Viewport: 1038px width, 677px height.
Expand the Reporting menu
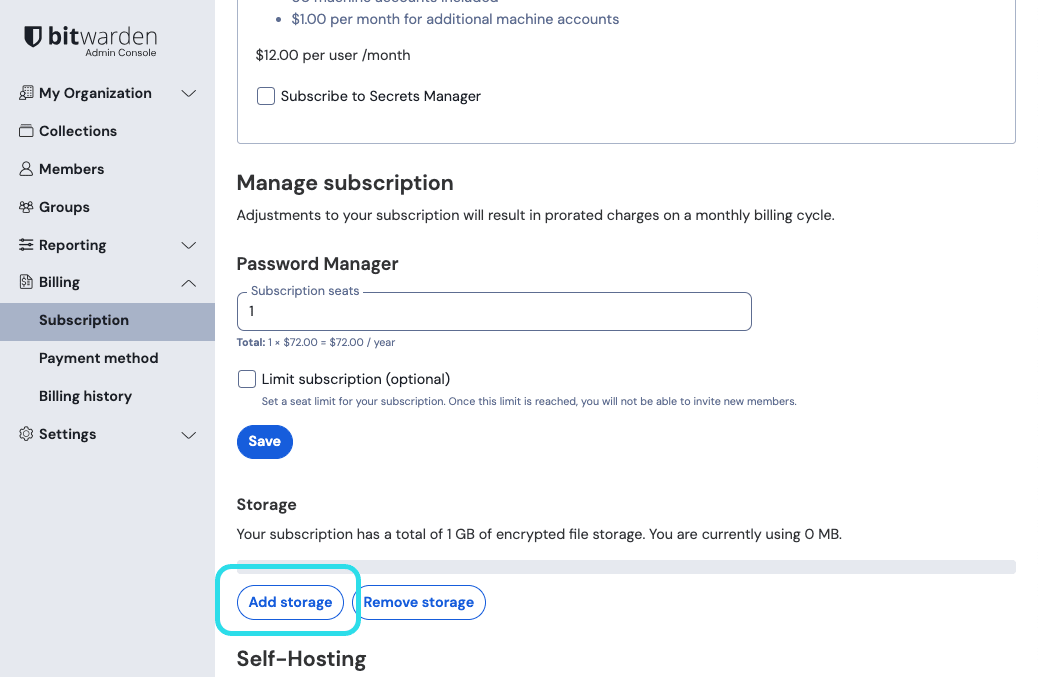coord(189,244)
